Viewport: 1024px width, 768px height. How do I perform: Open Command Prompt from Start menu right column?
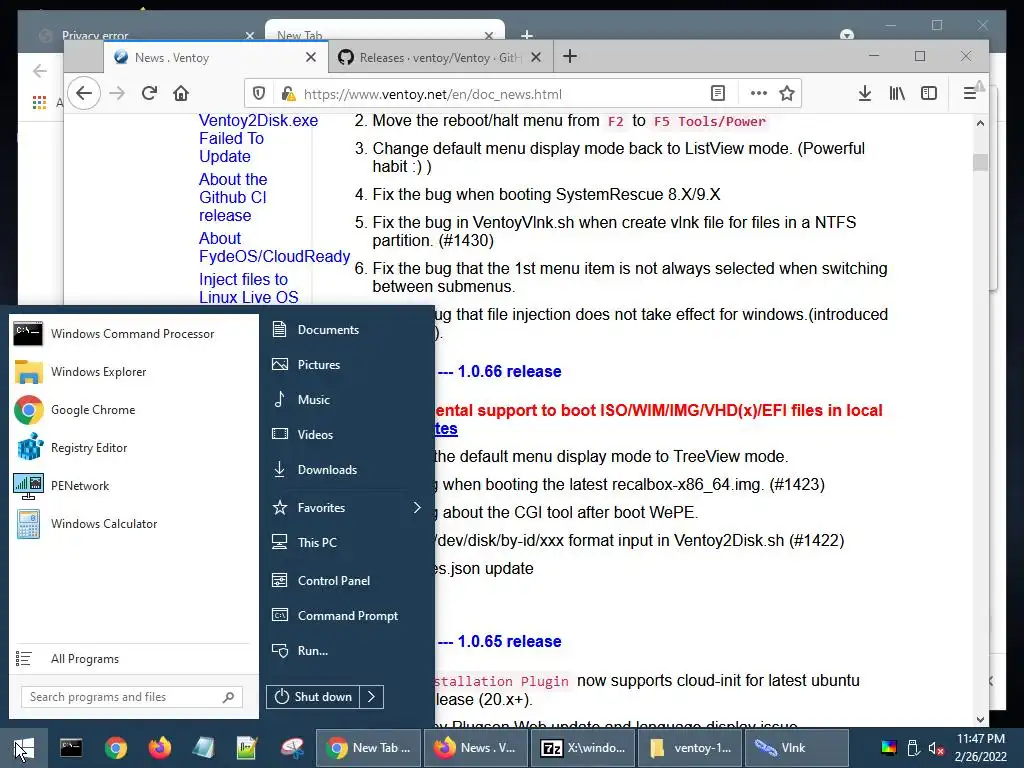(x=347, y=616)
